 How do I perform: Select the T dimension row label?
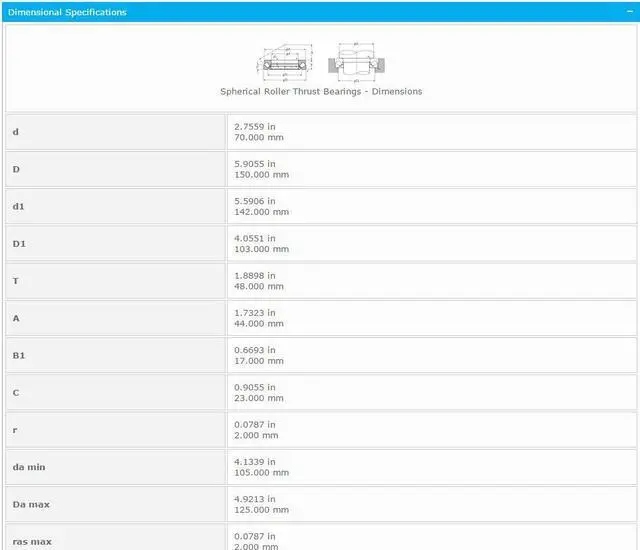[15, 281]
